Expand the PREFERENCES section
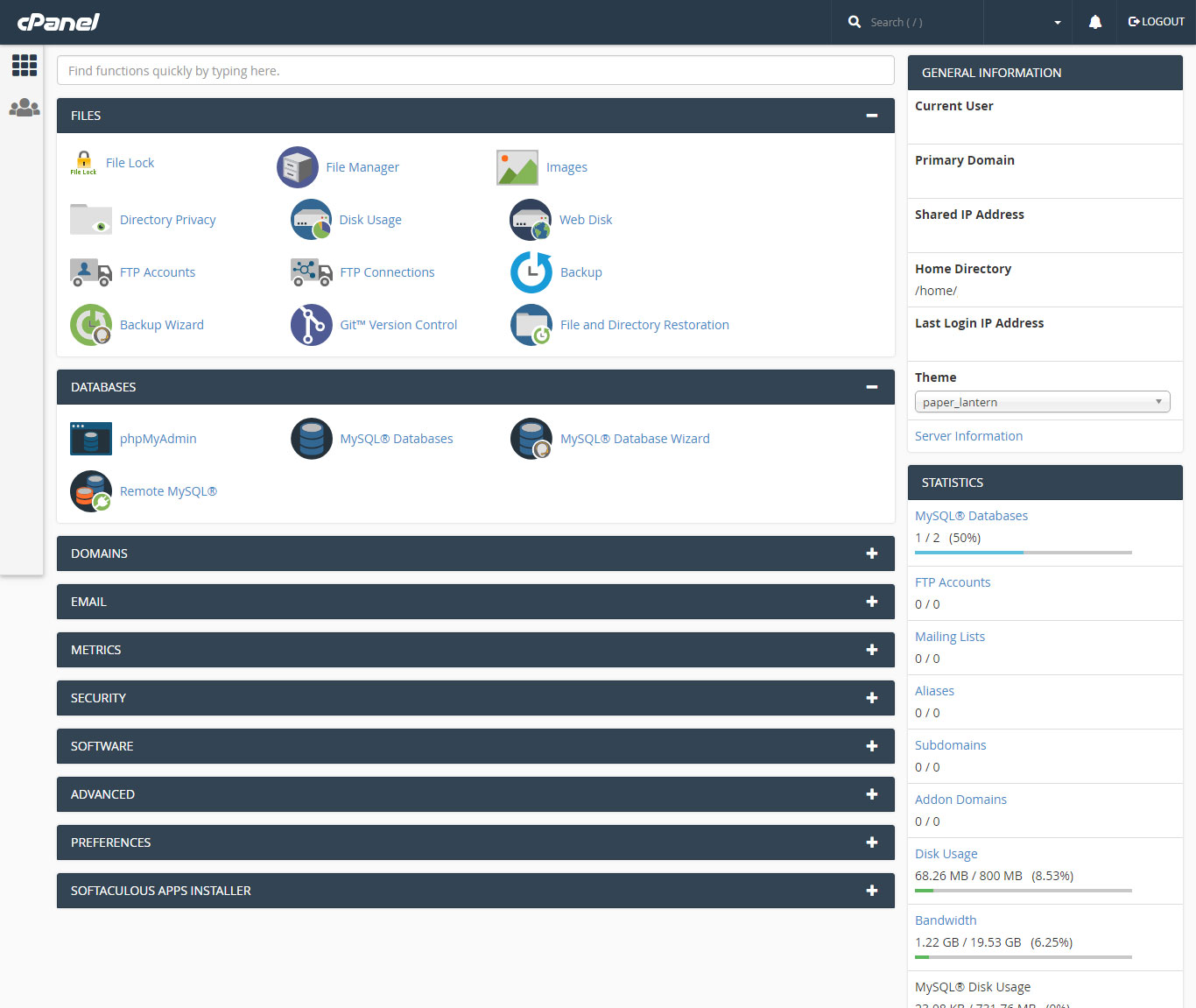Viewport: 1196px width, 1008px height. click(x=871, y=842)
